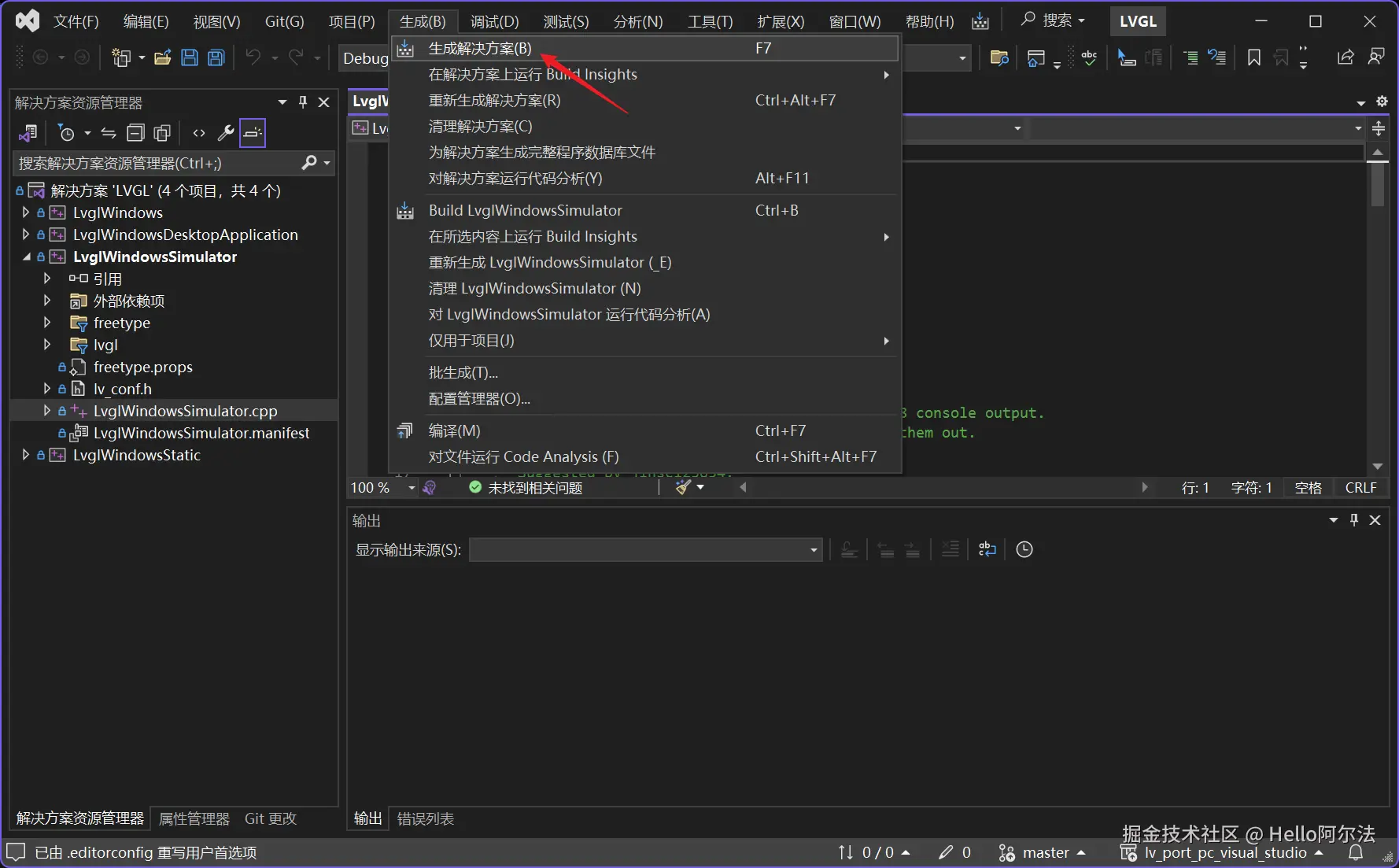Toggle the bookmark icon in the toolbar
This screenshot has width=1399, height=868.
1254,57
